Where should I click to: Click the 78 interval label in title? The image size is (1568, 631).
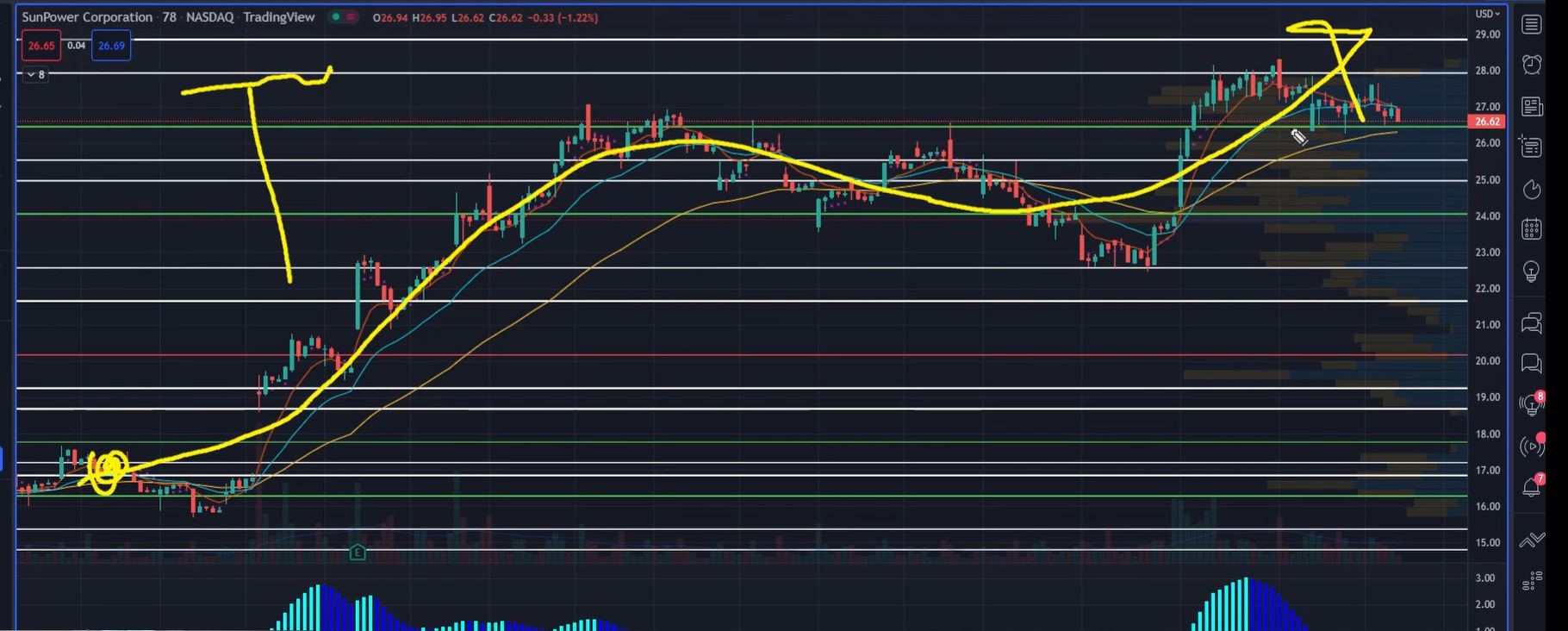tap(169, 17)
